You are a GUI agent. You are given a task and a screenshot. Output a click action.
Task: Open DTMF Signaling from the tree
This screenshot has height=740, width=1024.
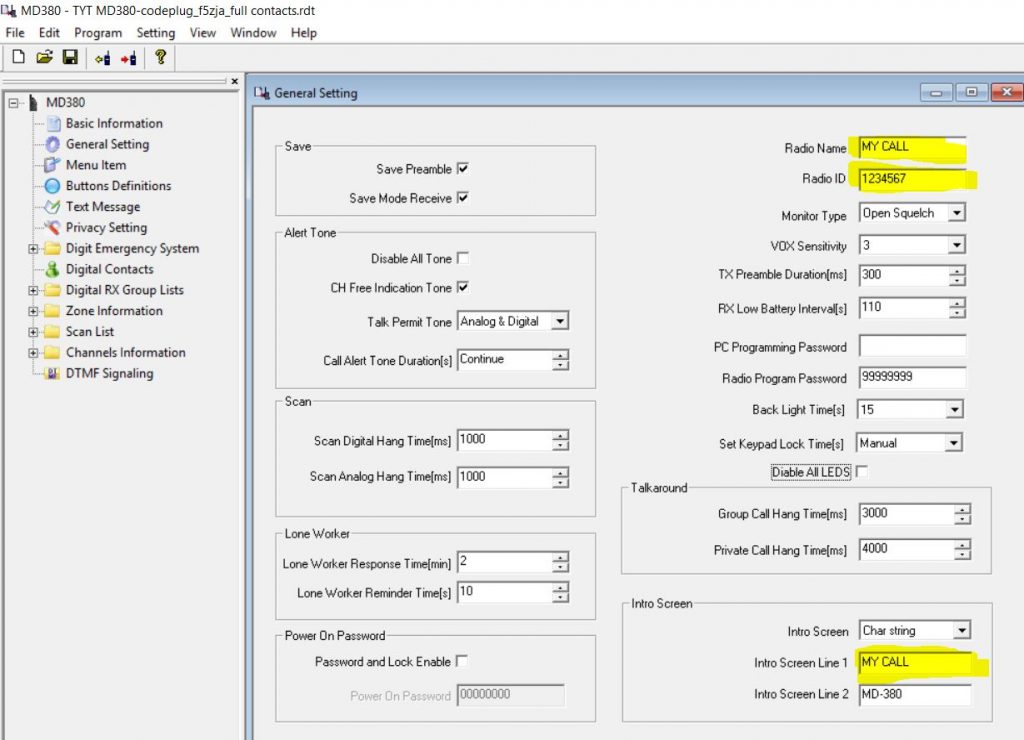pyautogui.click(x=109, y=374)
